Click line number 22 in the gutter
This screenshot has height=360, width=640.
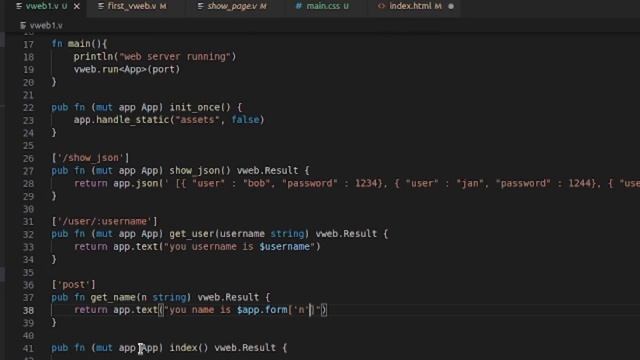[x=28, y=108]
